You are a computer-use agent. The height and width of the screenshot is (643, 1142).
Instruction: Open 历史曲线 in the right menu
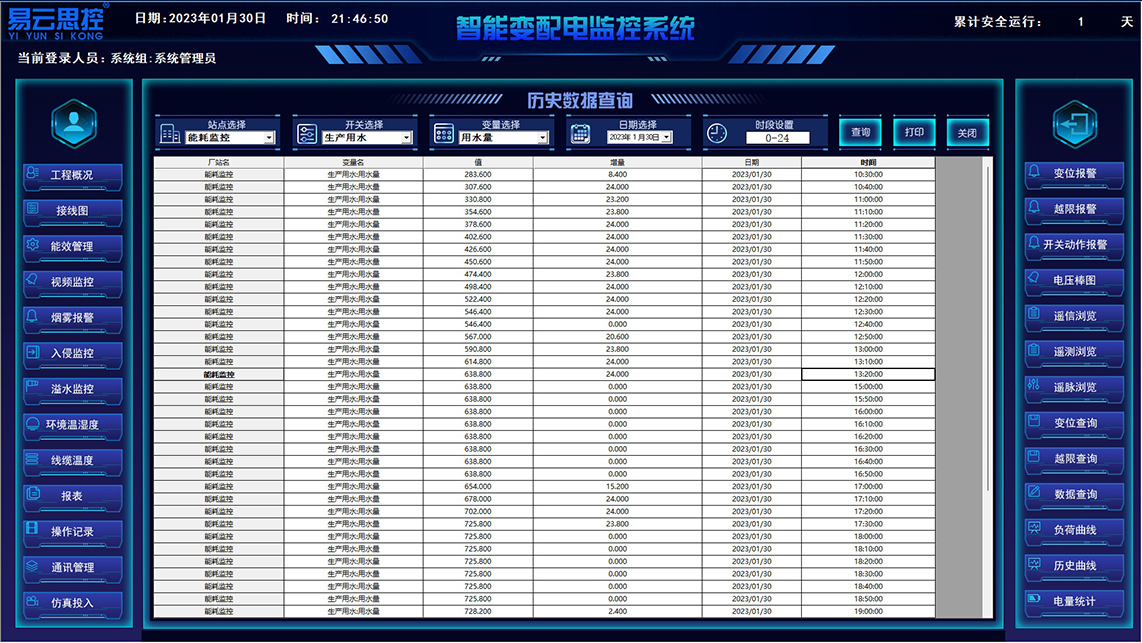[x=1074, y=565]
